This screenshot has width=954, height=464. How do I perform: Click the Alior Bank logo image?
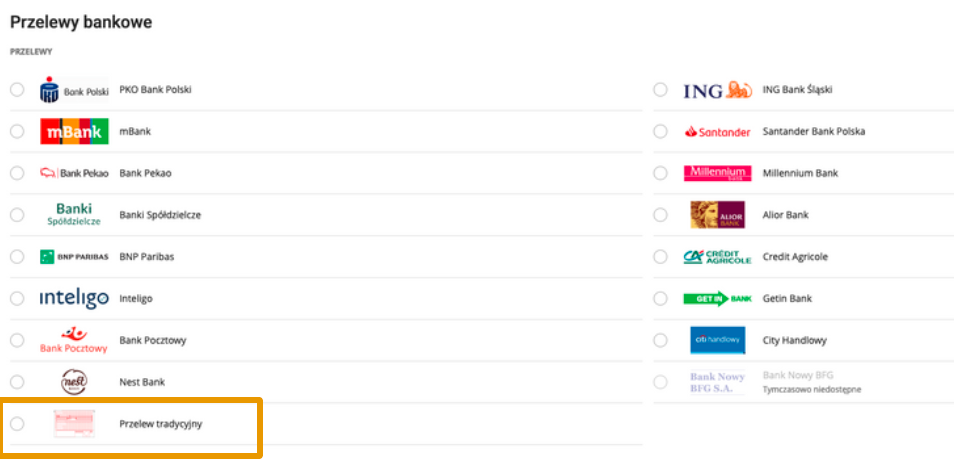pos(717,215)
